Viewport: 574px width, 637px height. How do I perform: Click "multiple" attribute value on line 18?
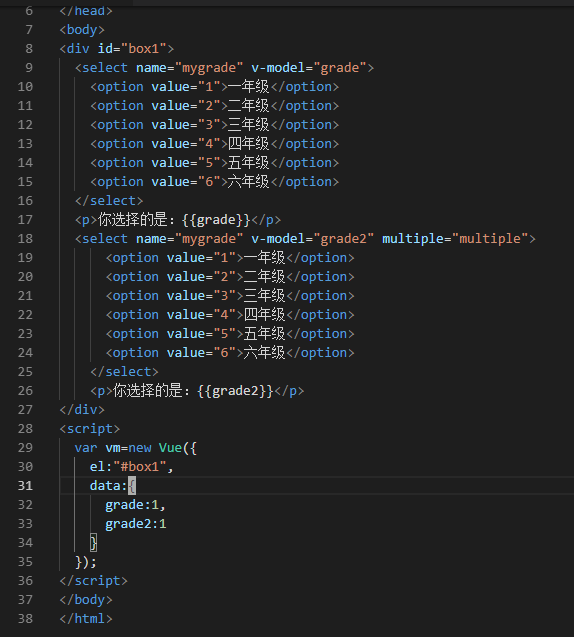pyautogui.click(x=490, y=238)
